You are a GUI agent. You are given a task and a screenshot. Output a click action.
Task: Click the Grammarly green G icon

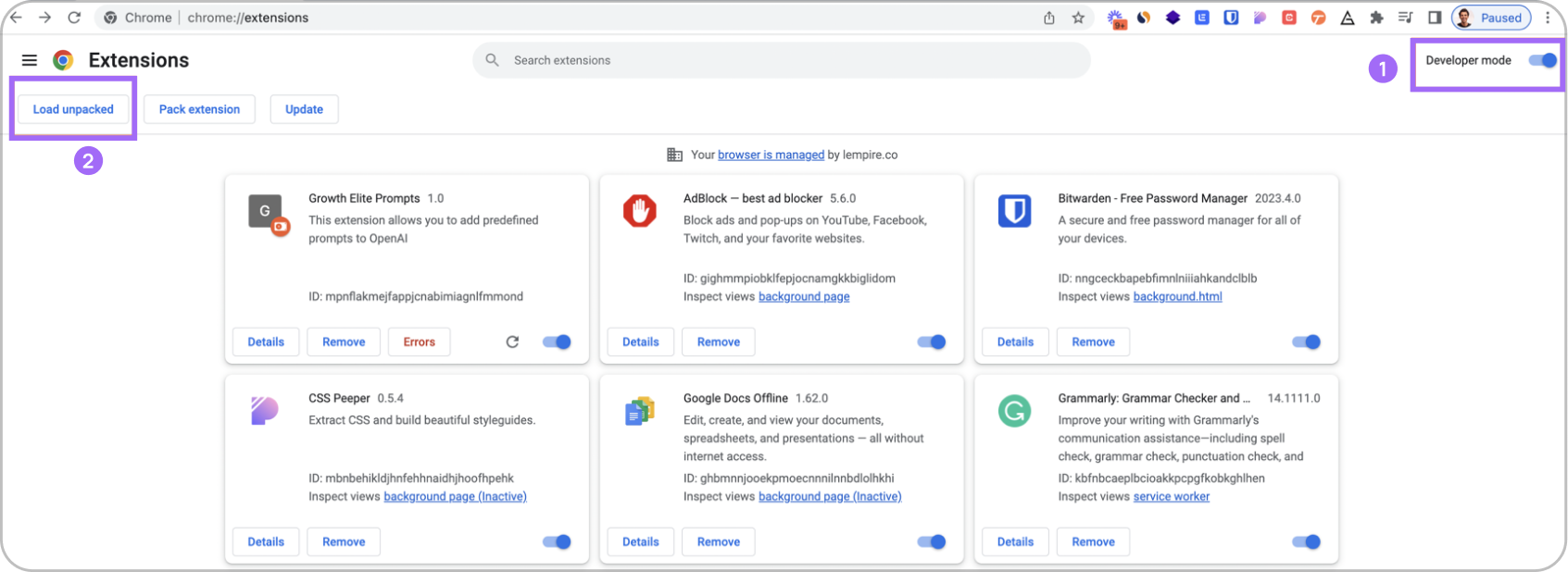[x=1014, y=411]
